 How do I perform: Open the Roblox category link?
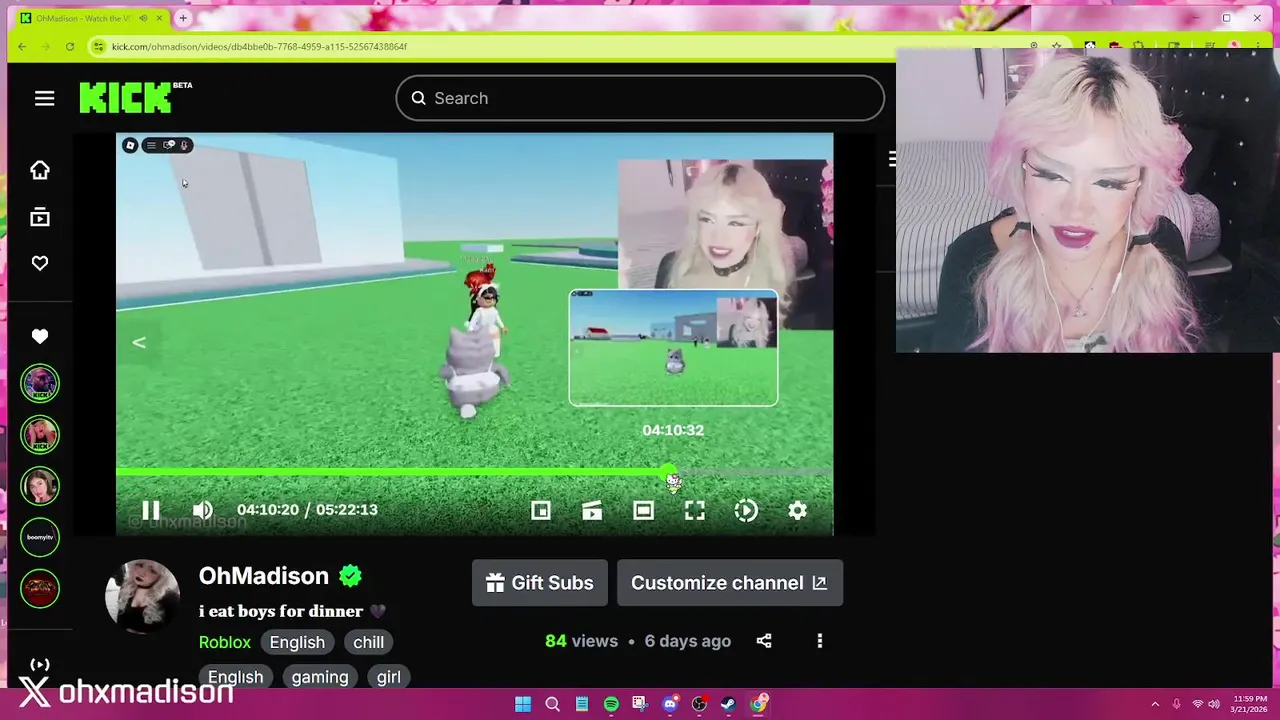point(225,642)
